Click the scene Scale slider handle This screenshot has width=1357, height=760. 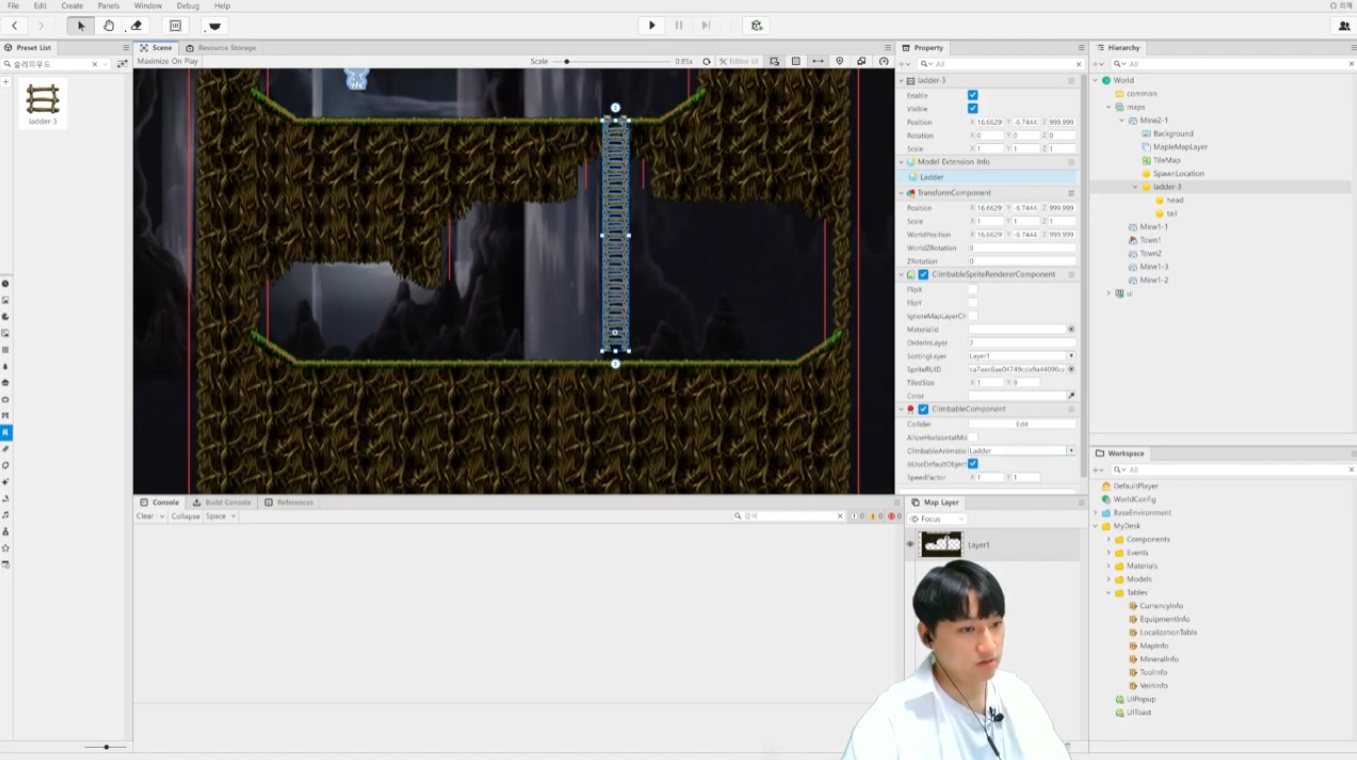pos(567,61)
